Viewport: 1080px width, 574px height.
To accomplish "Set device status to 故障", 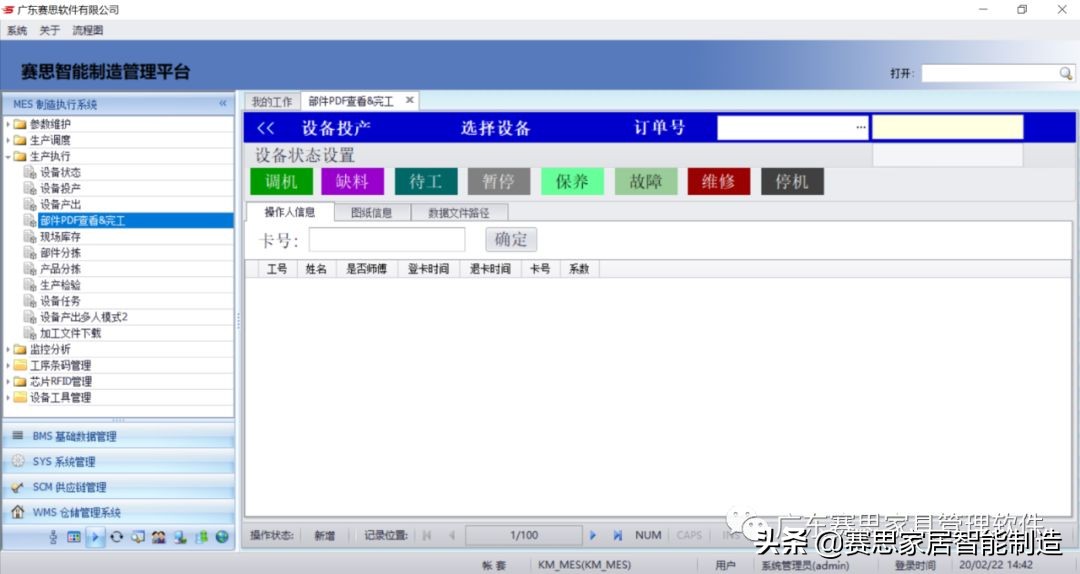I will tap(646, 182).
